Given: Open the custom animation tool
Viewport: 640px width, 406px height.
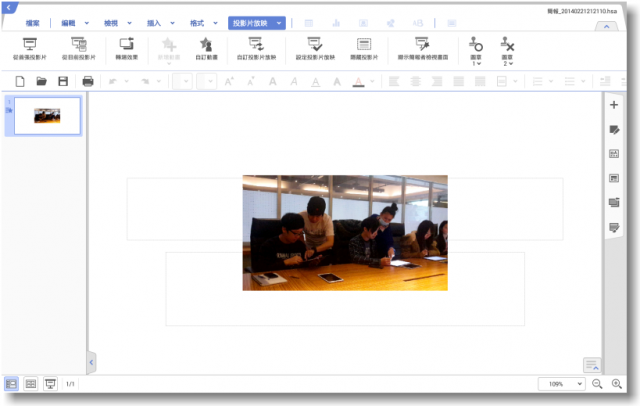Looking at the screenshot, I should pyautogui.click(x=206, y=49).
